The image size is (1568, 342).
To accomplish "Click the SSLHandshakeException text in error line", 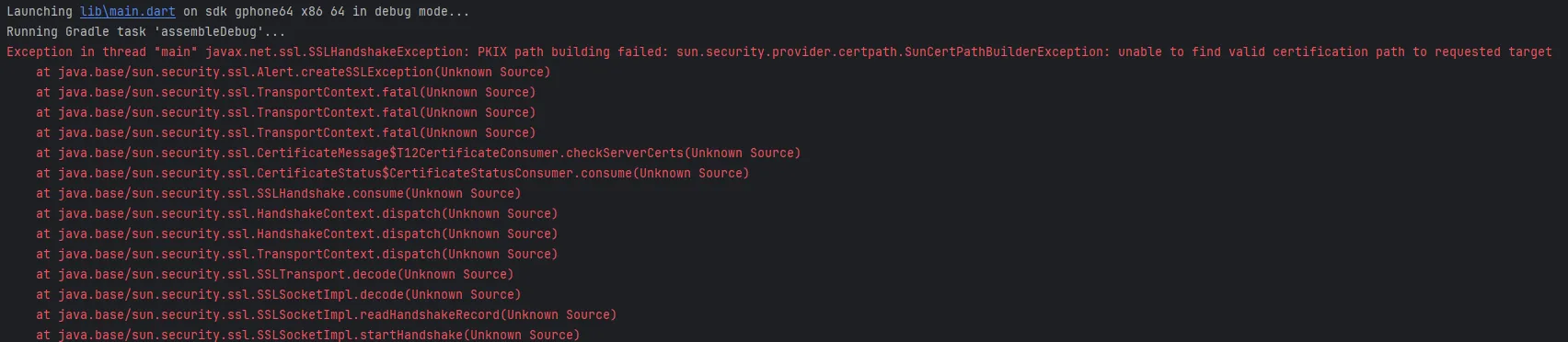I will [x=388, y=52].
